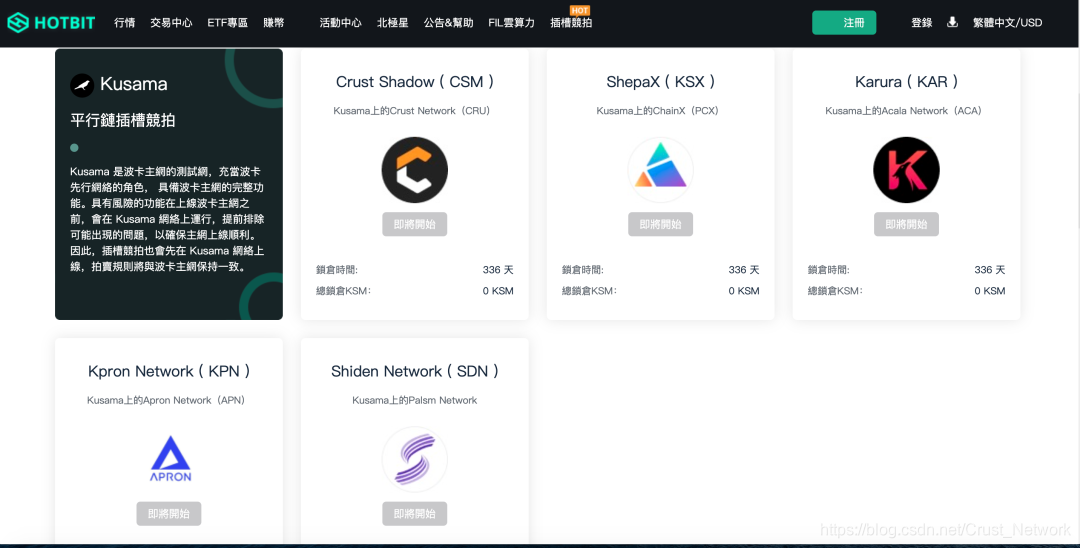Click the Kusama bird logo
This screenshot has height=548, width=1080.
pyautogui.click(x=82, y=85)
